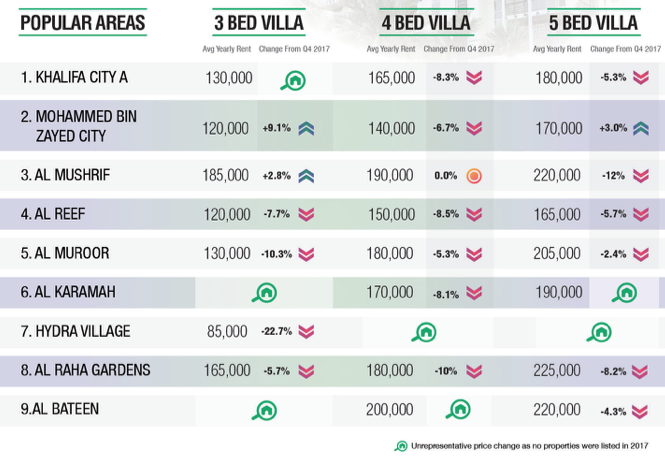Click the POPULAR AREAS heading
The width and height of the screenshot is (665, 459).
point(83,22)
